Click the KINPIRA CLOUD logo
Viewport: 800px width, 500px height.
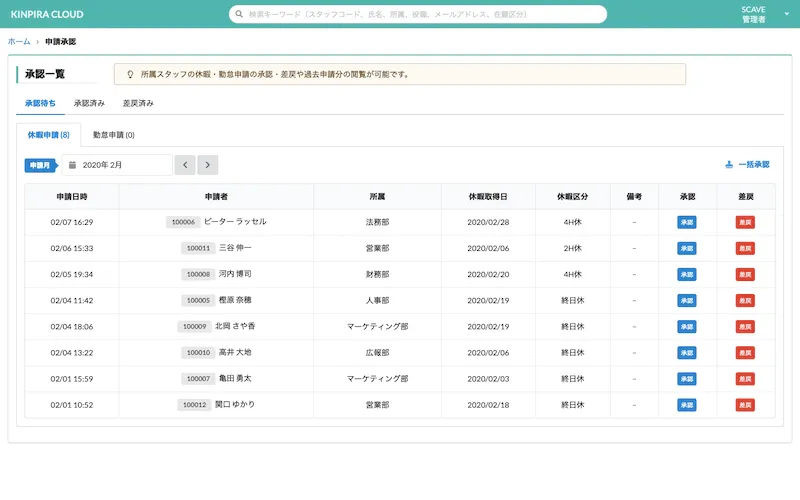(x=47, y=14)
